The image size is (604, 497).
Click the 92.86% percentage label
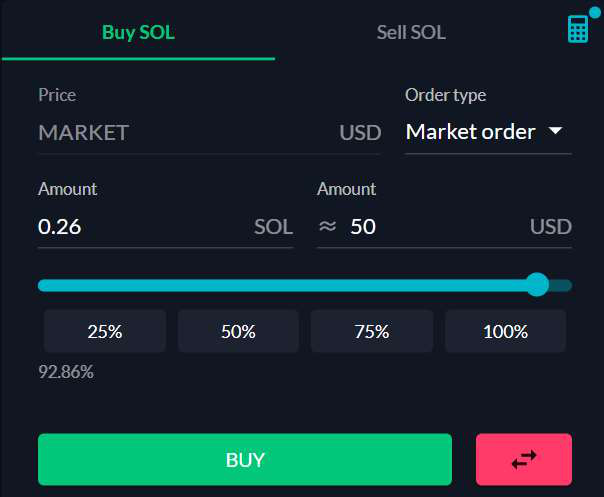click(66, 372)
